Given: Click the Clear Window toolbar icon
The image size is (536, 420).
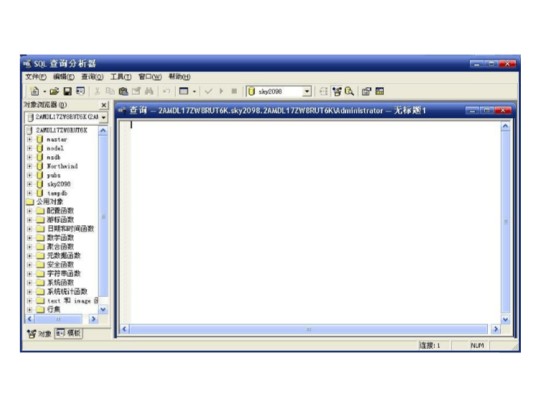Looking at the screenshot, I should (x=136, y=91).
